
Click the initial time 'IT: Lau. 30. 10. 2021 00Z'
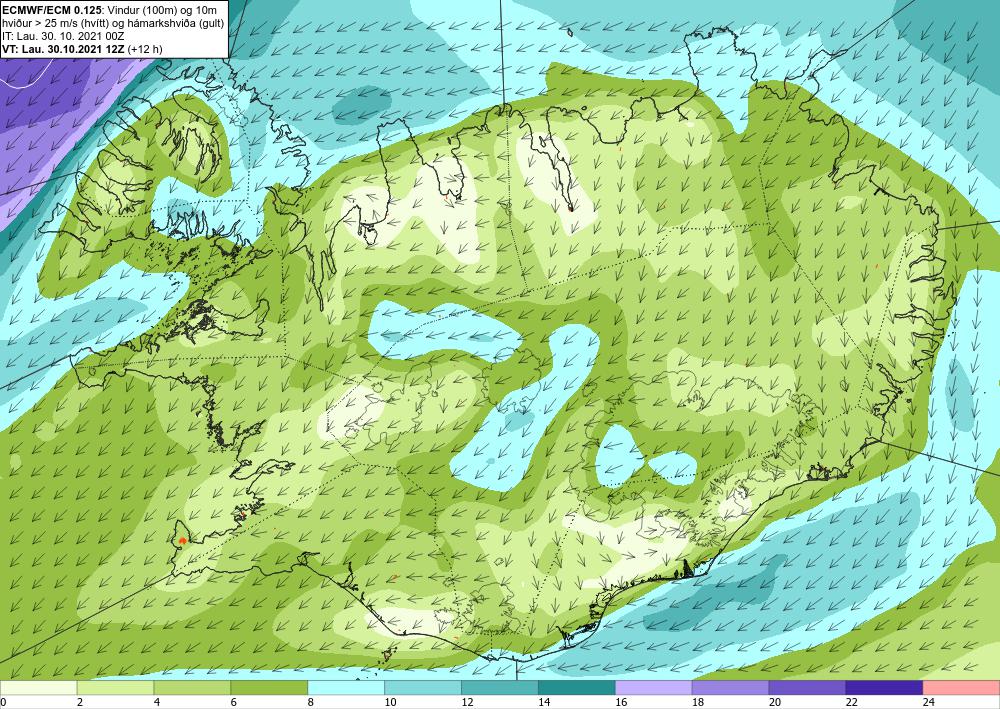point(63,36)
